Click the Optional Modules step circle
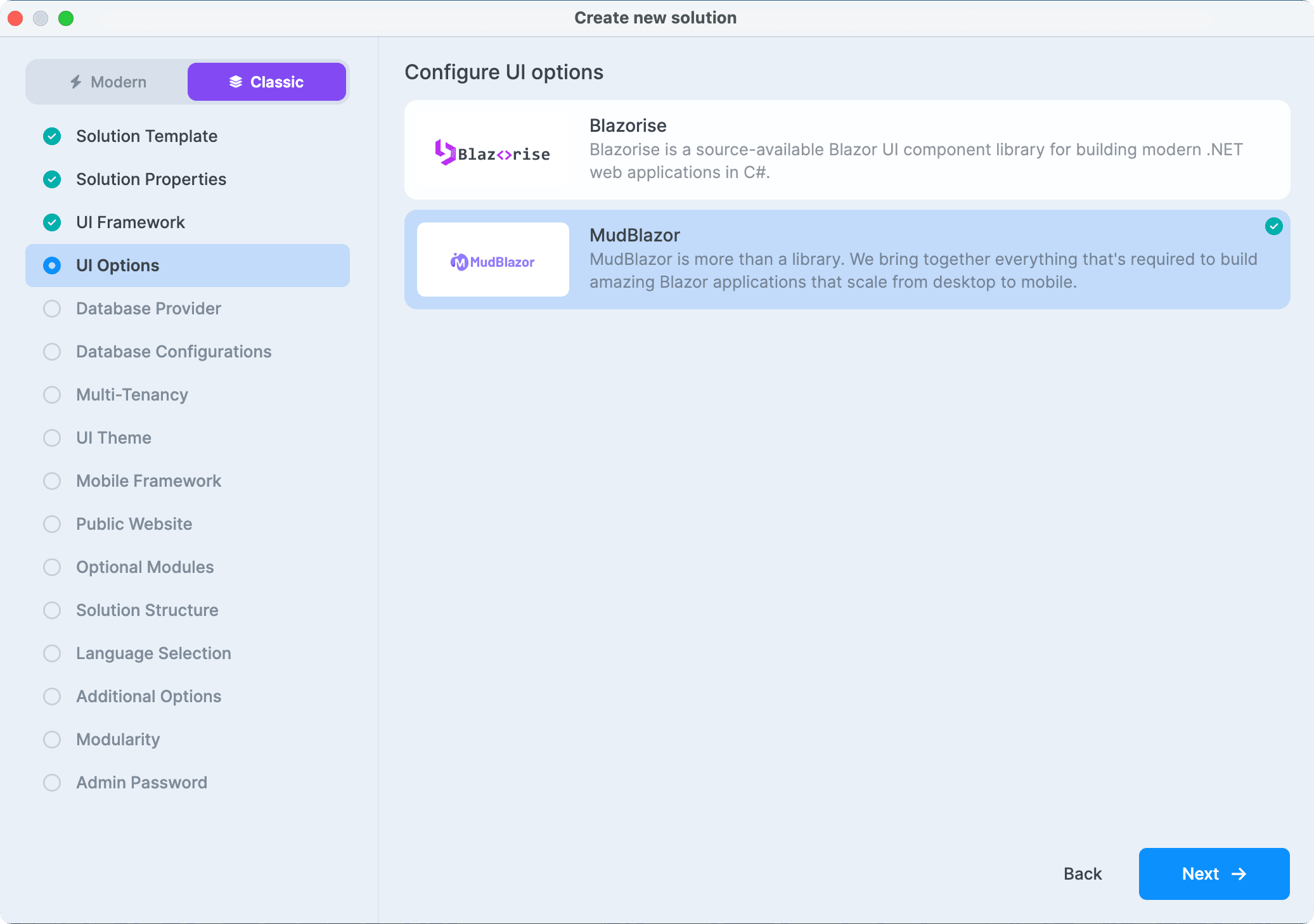Screen dimensions: 1314x924 [x=52, y=567]
